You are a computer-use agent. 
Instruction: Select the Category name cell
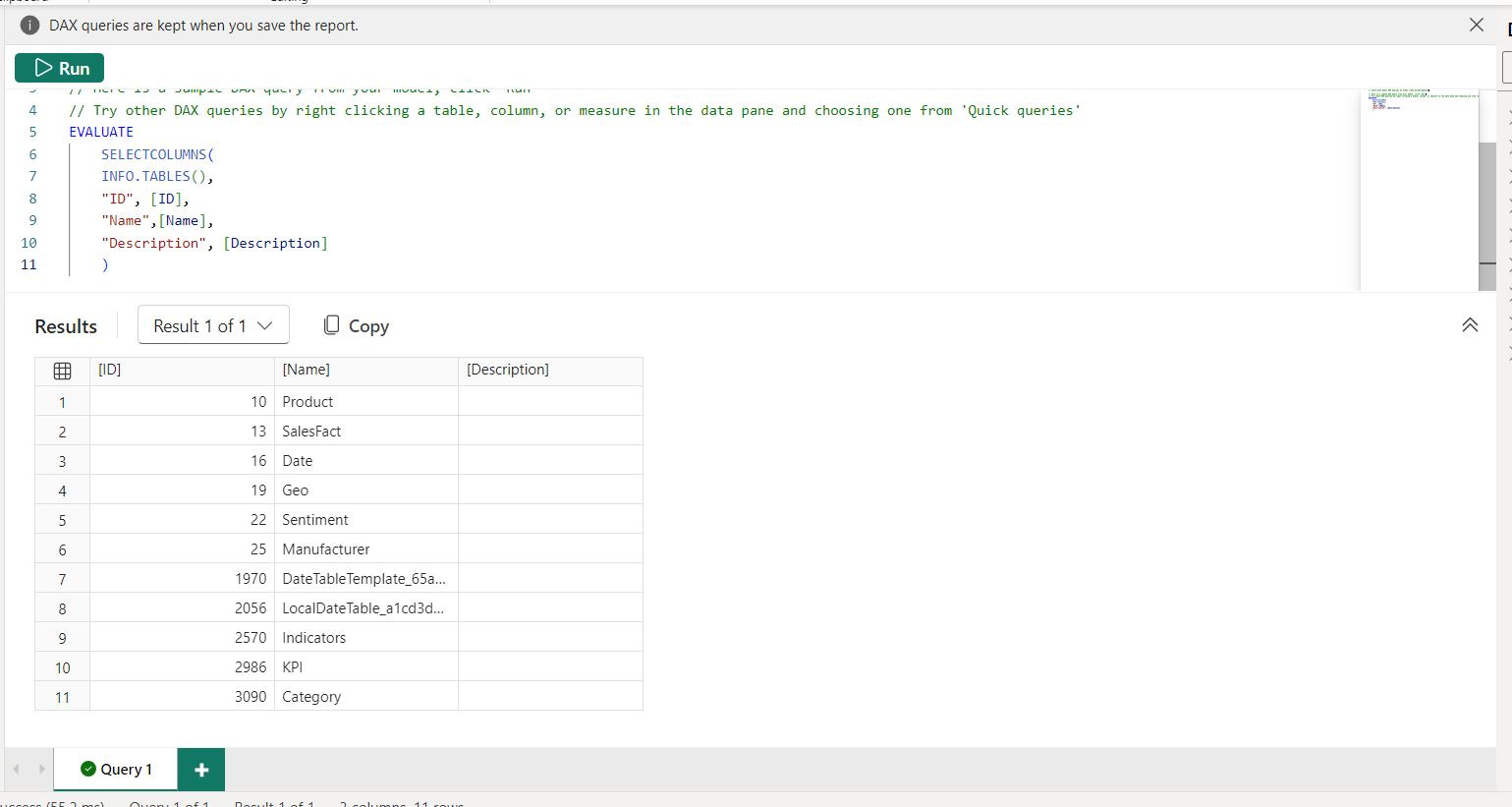tap(366, 696)
